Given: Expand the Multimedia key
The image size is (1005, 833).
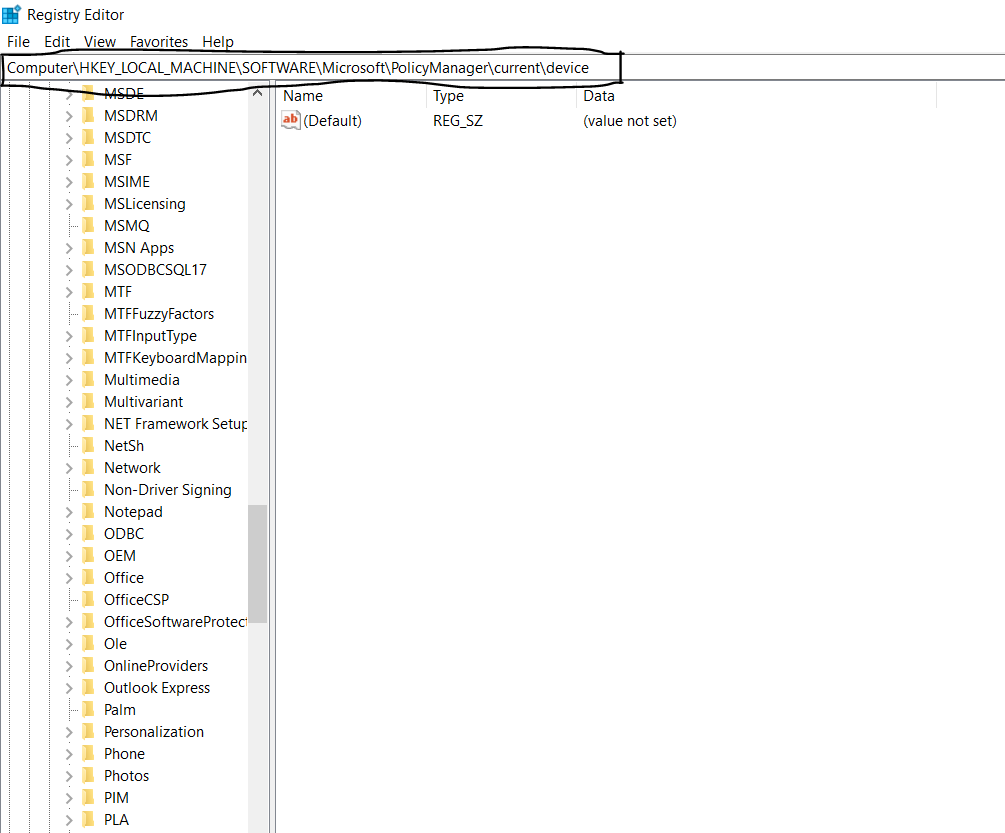Looking at the screenshot, I should tap(69, 380).
